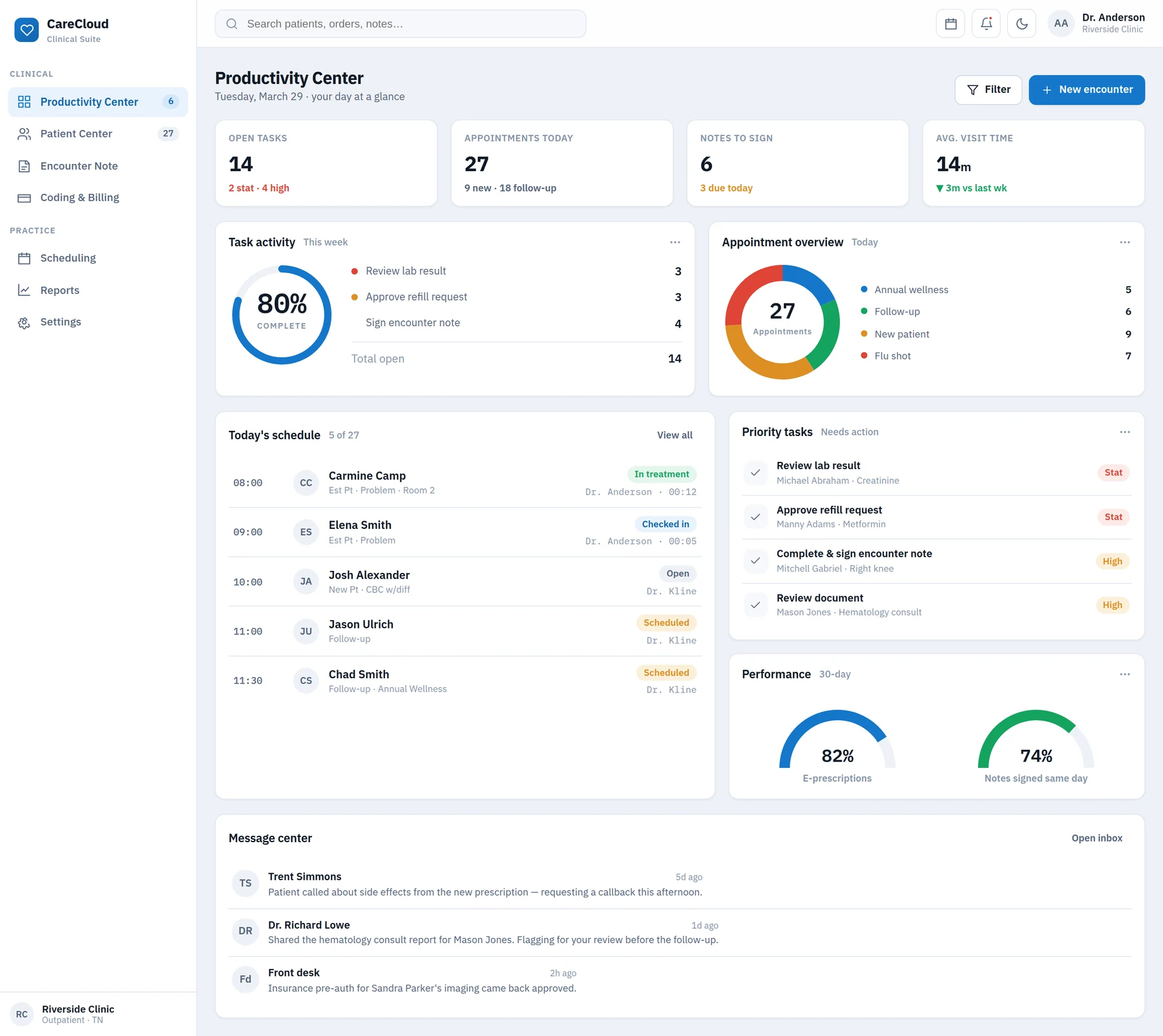Click the search magnifier icon
The width and height of the screenshot is (1163, 1036).
point(231,24)
